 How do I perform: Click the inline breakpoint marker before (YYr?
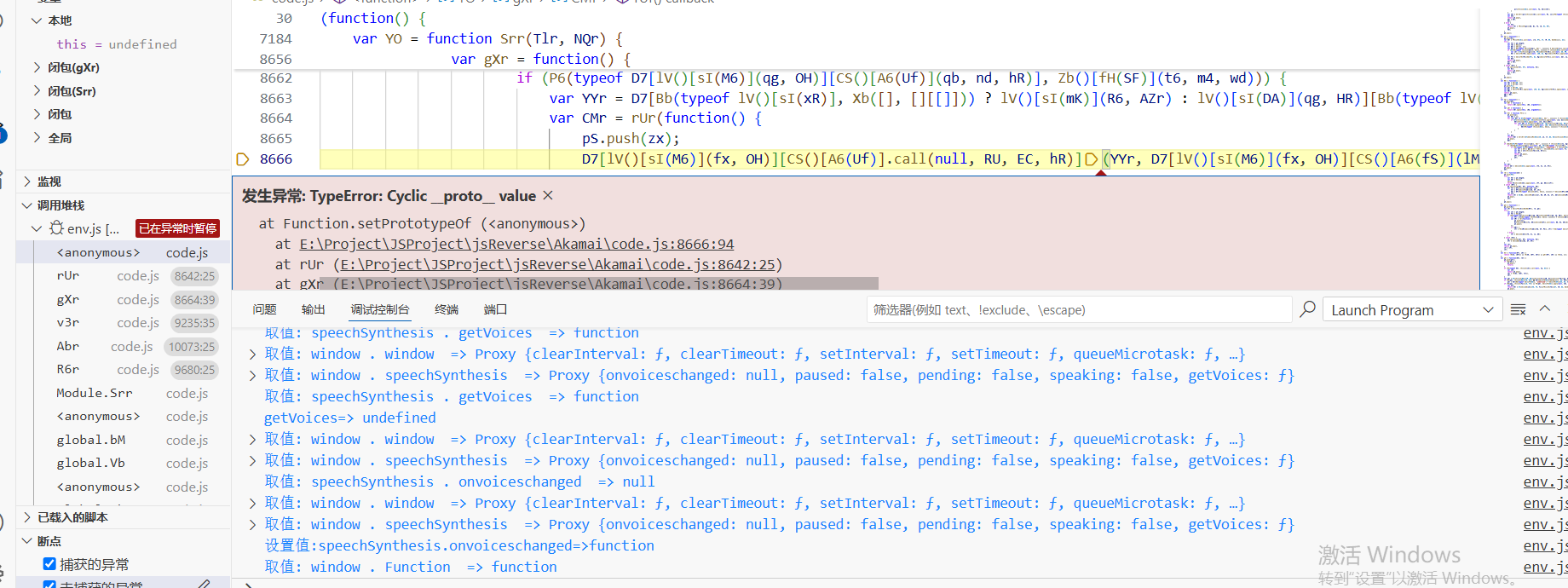click(x=1091, y=159)
